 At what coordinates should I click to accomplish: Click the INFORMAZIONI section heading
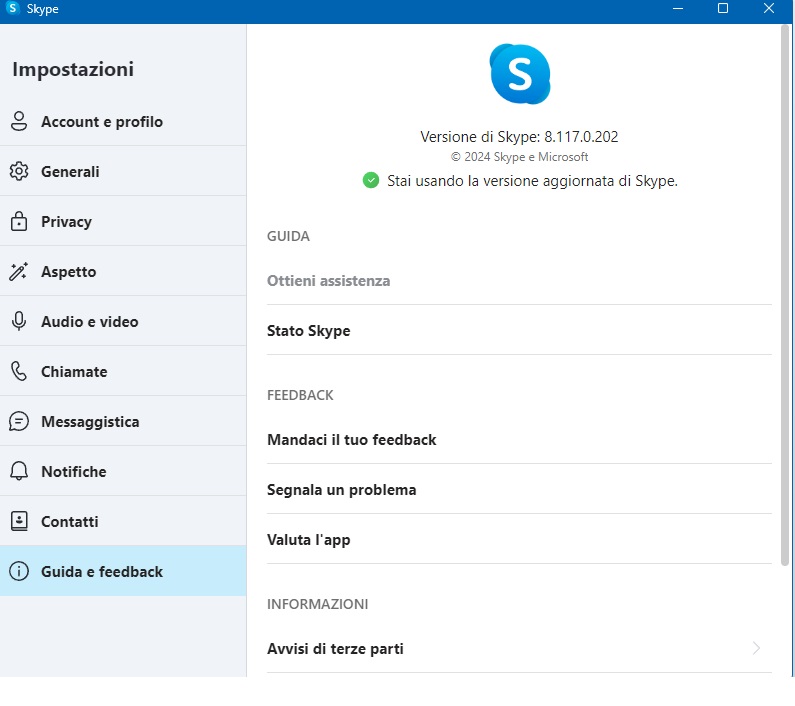coord(317,604)
